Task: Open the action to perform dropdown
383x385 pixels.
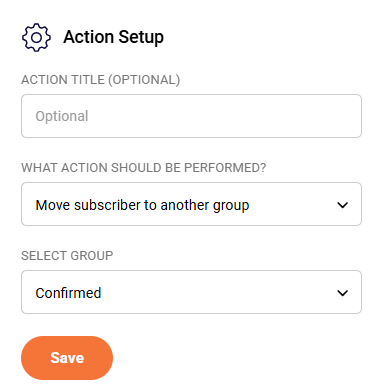Action: (191, 204)
